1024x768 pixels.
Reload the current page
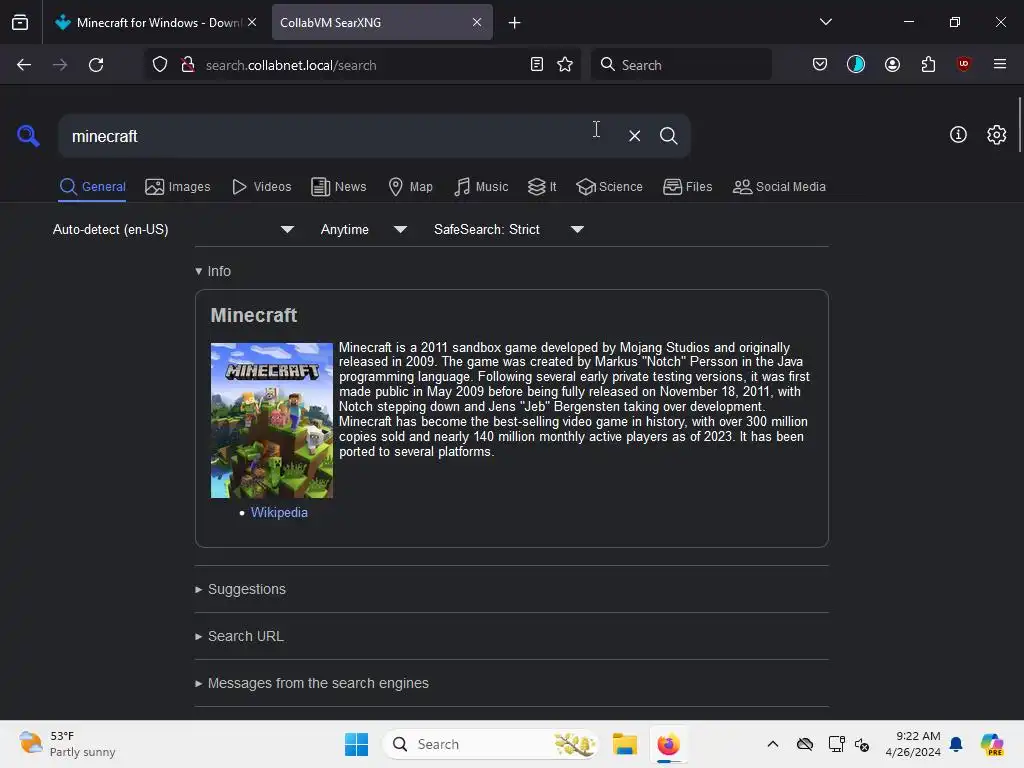[x=96, y=65]
